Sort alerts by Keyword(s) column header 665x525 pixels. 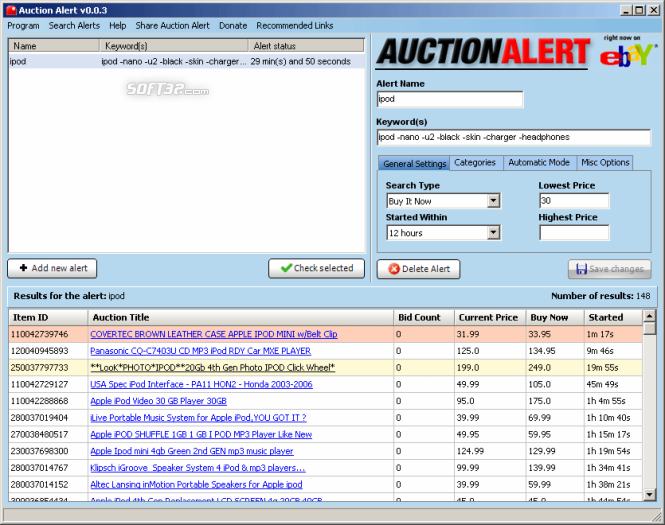pyautogui.click(x=174, y=46)
